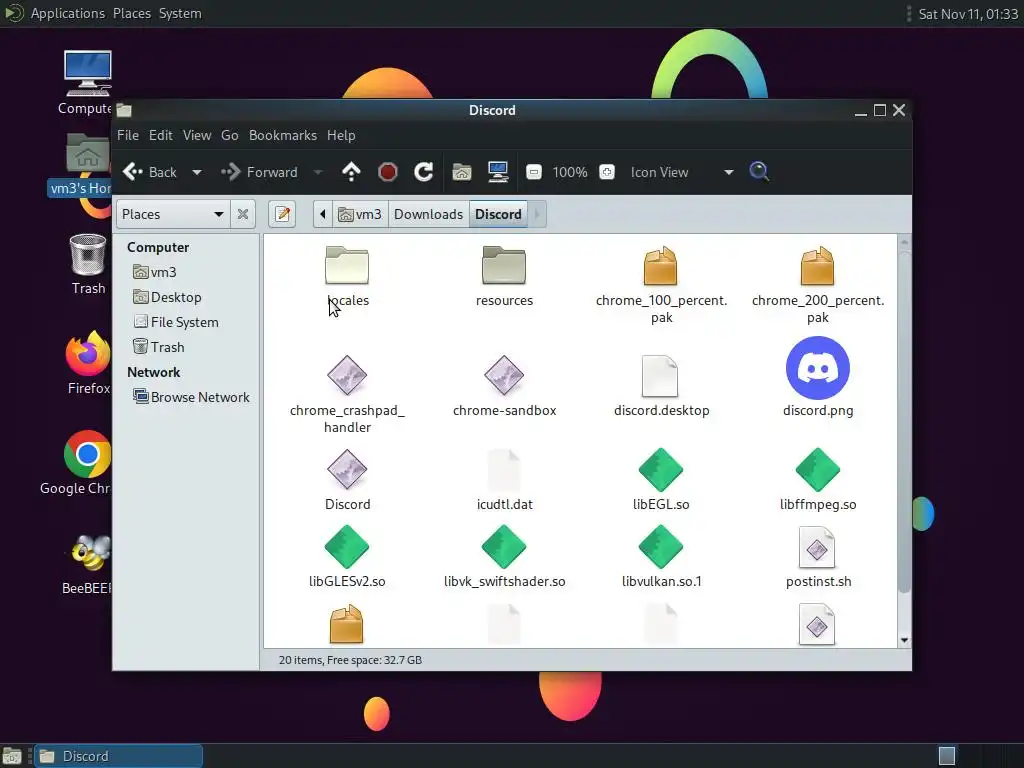This screenshot has height=768, width=1024.
Task: Click the Discord path bar button
Action: pyautogui.click(x=498, y=214)
